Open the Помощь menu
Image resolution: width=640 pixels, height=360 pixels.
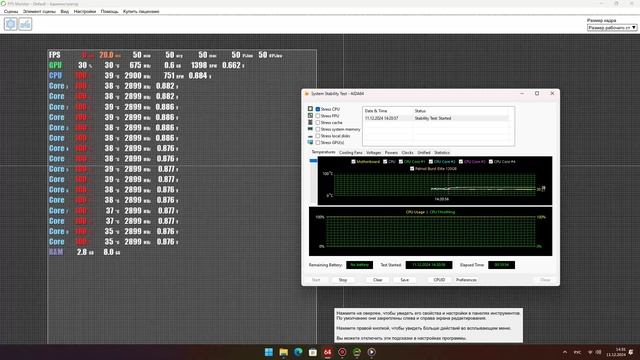click(x=109, y=11)
